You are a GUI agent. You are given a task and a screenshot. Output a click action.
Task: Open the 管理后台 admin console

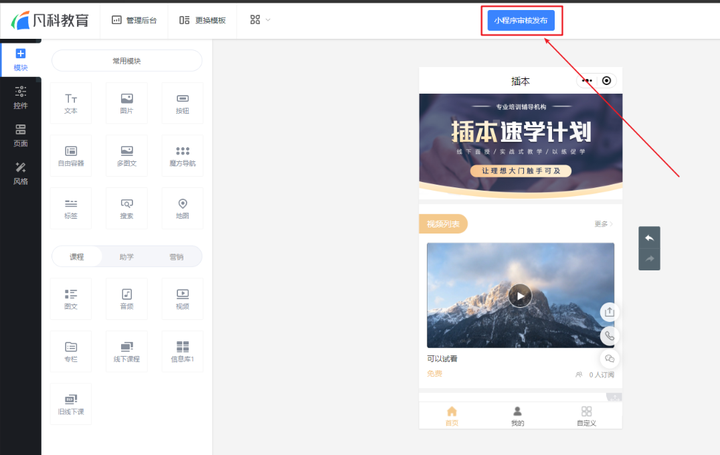(134, 20)
